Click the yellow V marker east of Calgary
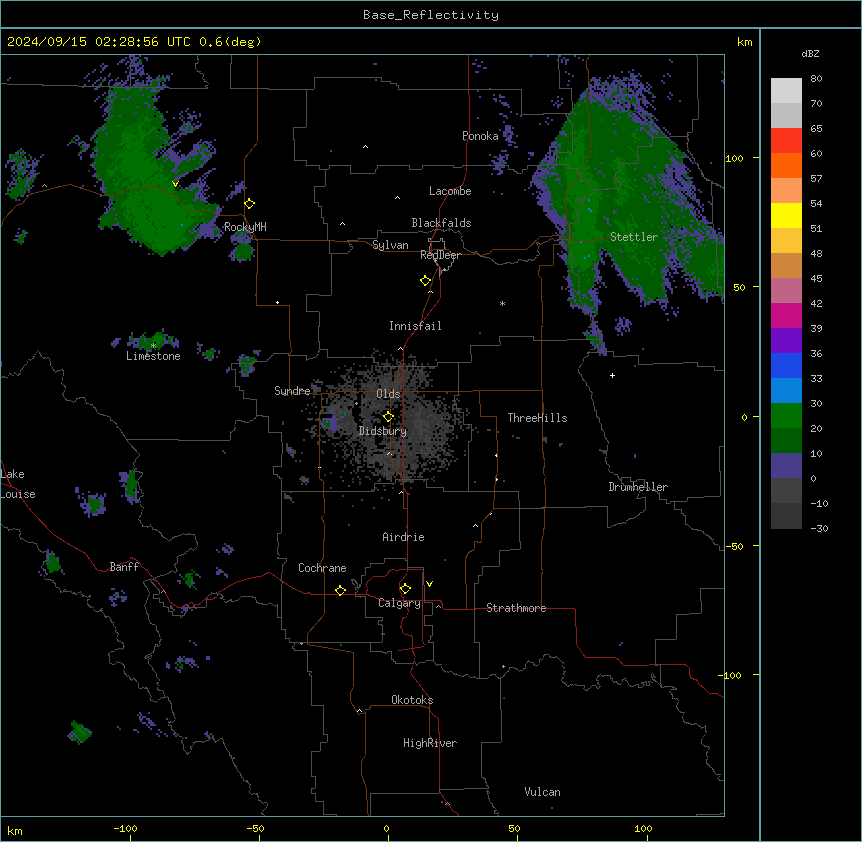 point(429,584)
